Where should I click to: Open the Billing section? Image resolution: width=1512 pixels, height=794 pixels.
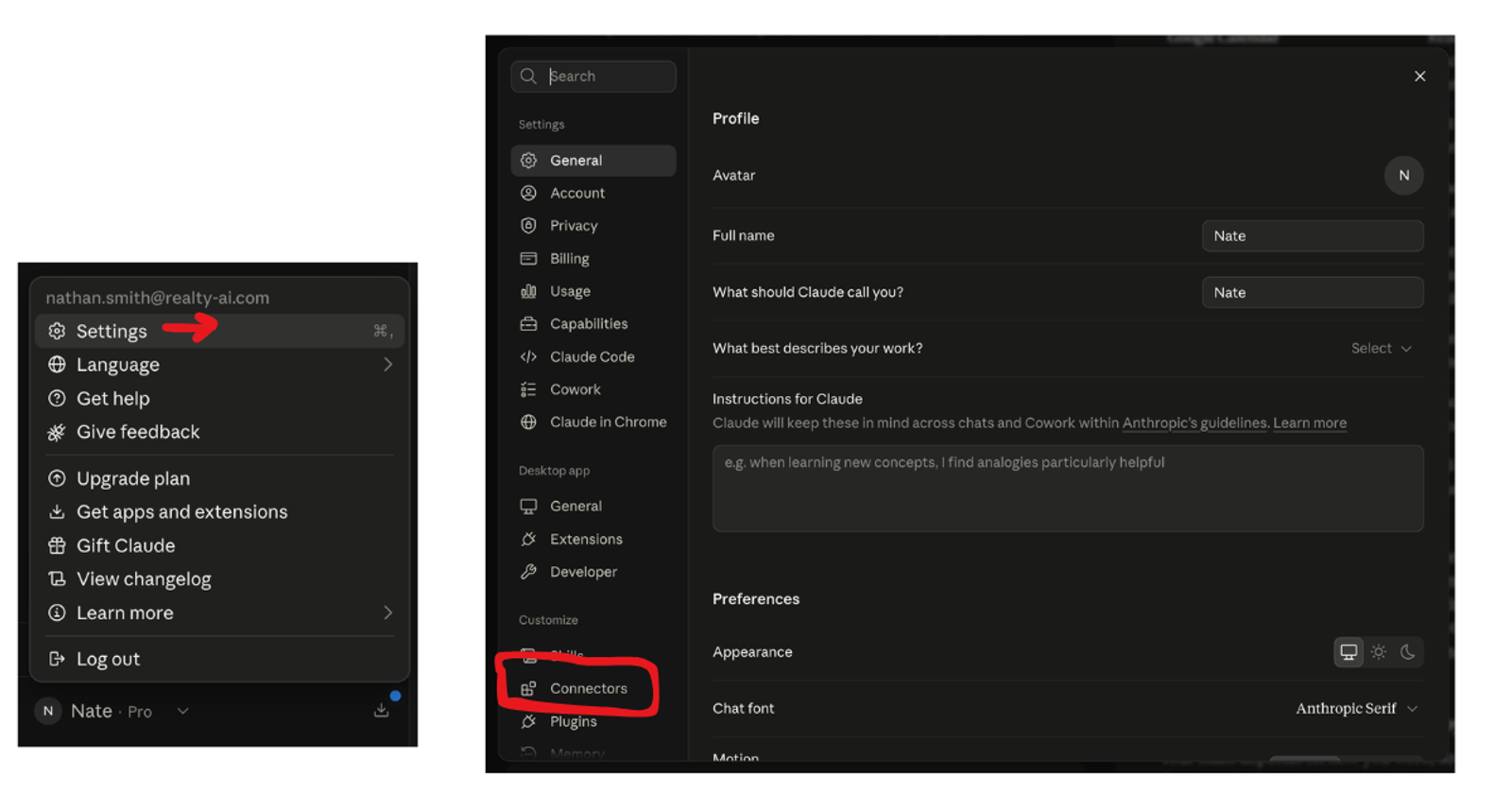tap(593, 258)
